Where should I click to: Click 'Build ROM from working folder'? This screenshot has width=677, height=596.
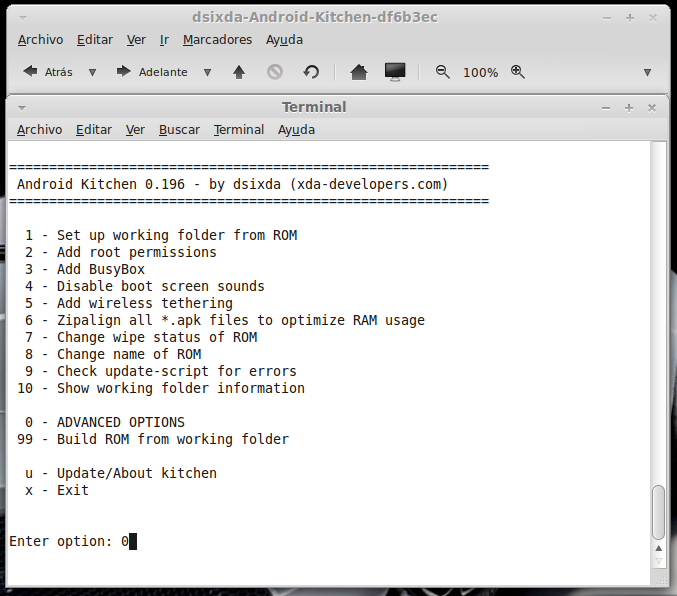[173, 439]
